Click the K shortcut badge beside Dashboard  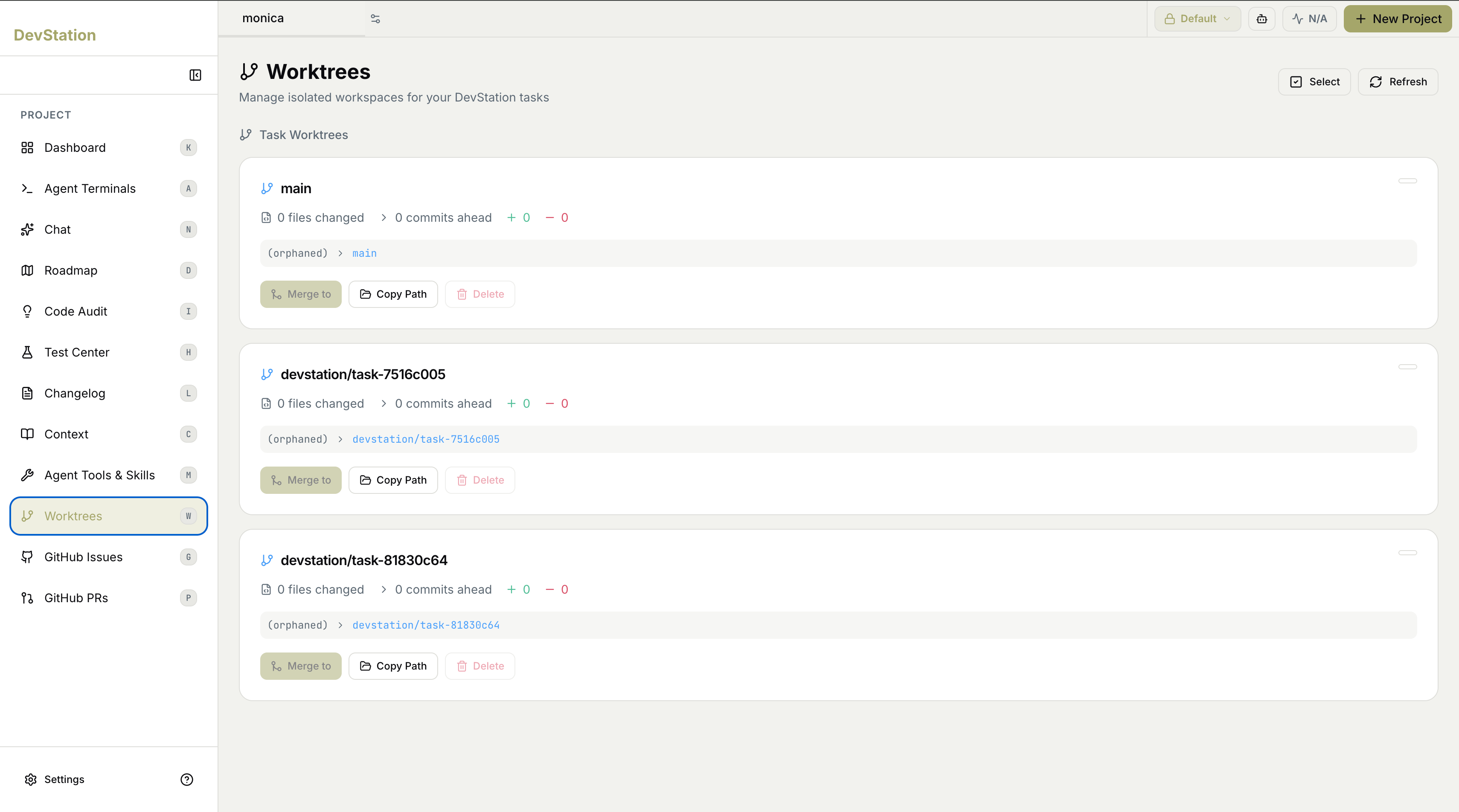point(189,148)
